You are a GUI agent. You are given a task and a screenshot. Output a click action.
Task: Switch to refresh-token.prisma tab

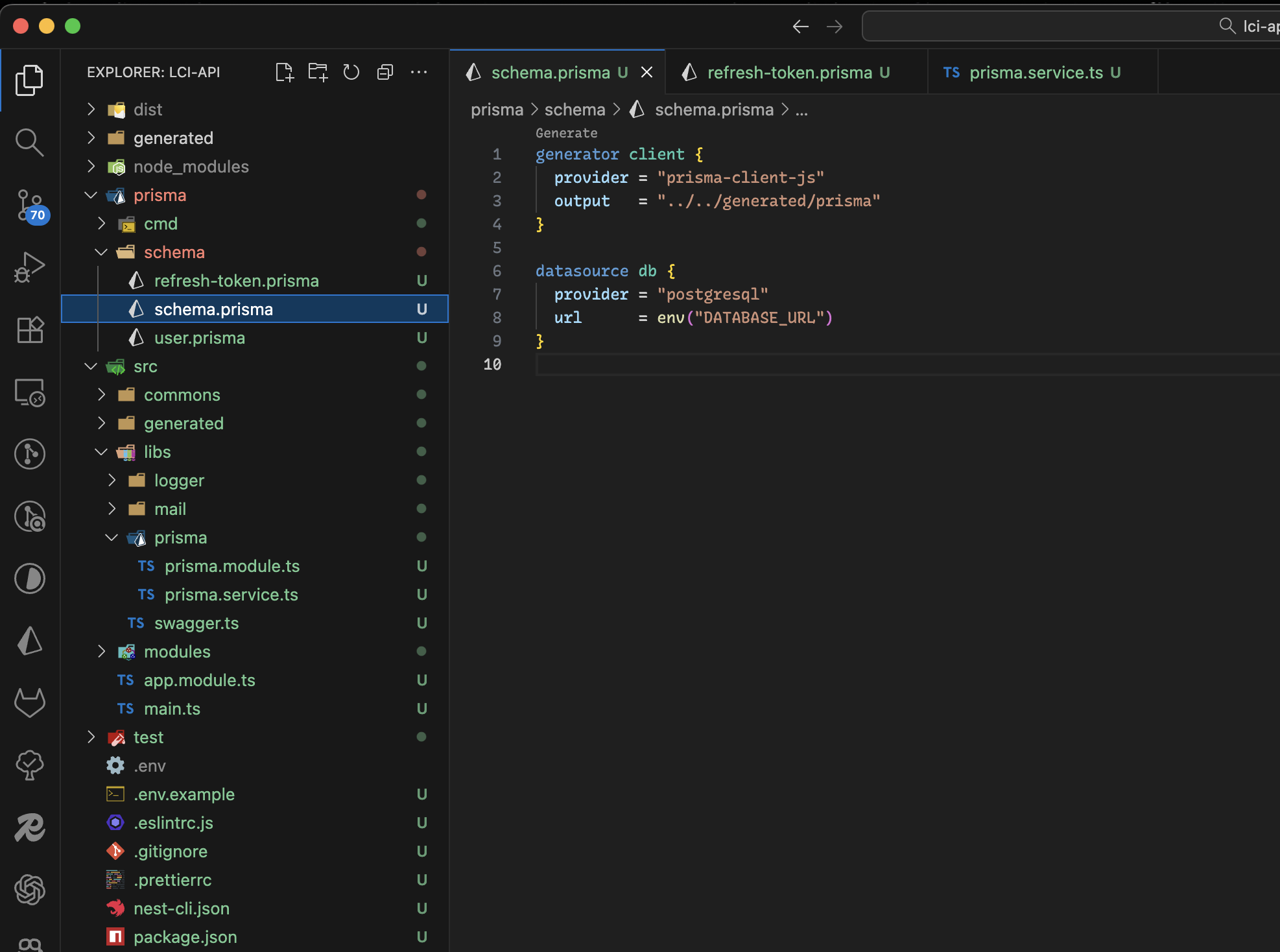pos(788,73)
